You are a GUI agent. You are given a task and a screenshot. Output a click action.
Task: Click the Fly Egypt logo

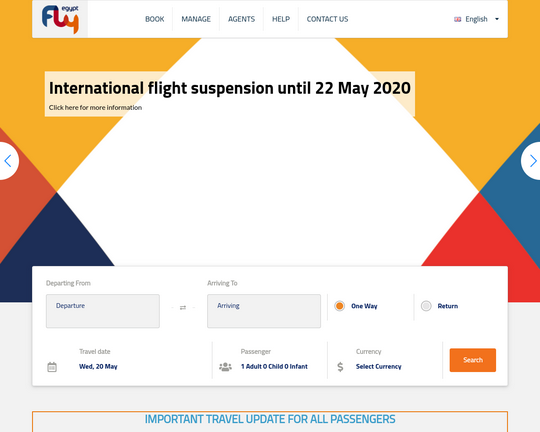(60, 19)
